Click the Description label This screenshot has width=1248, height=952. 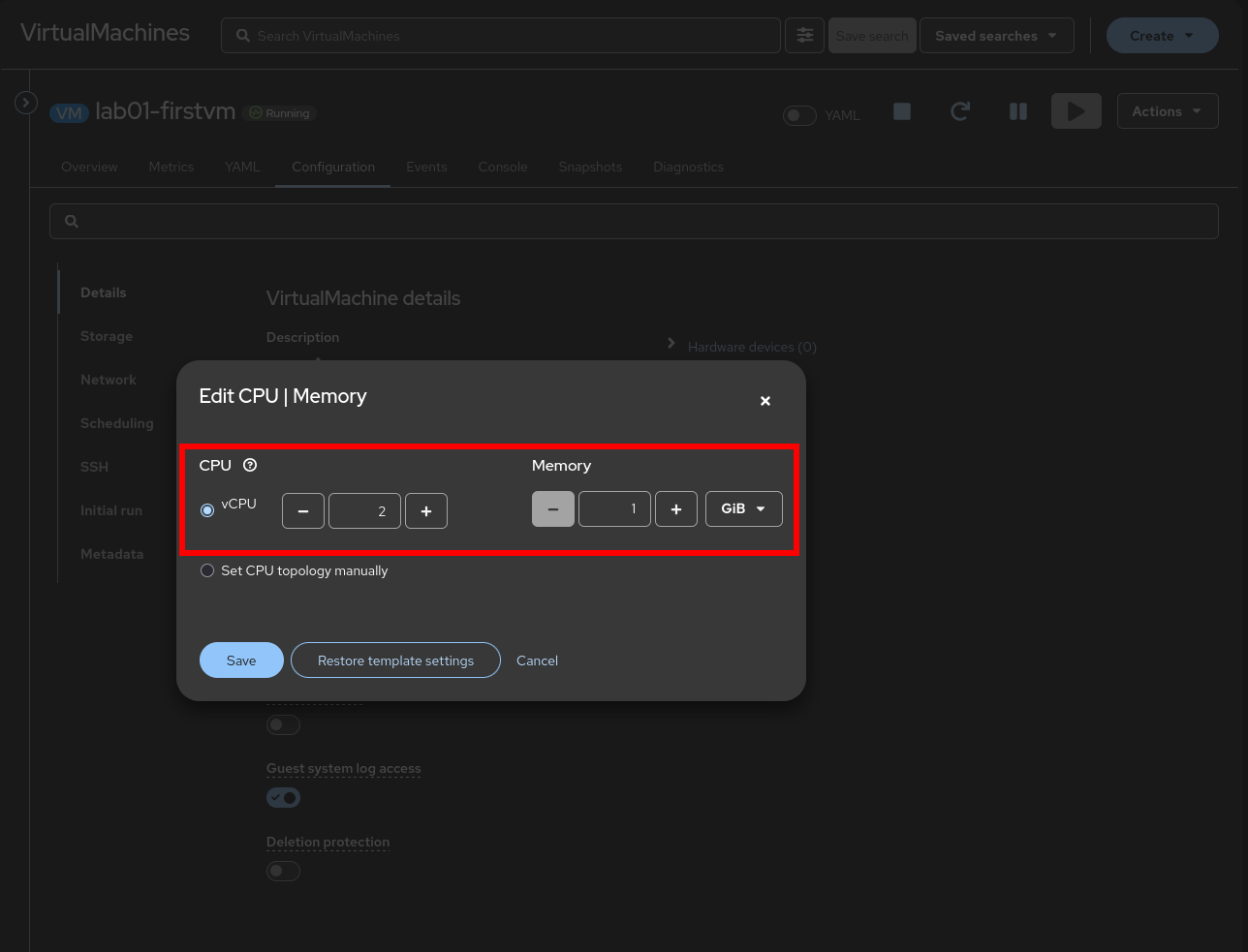(303, 337)
